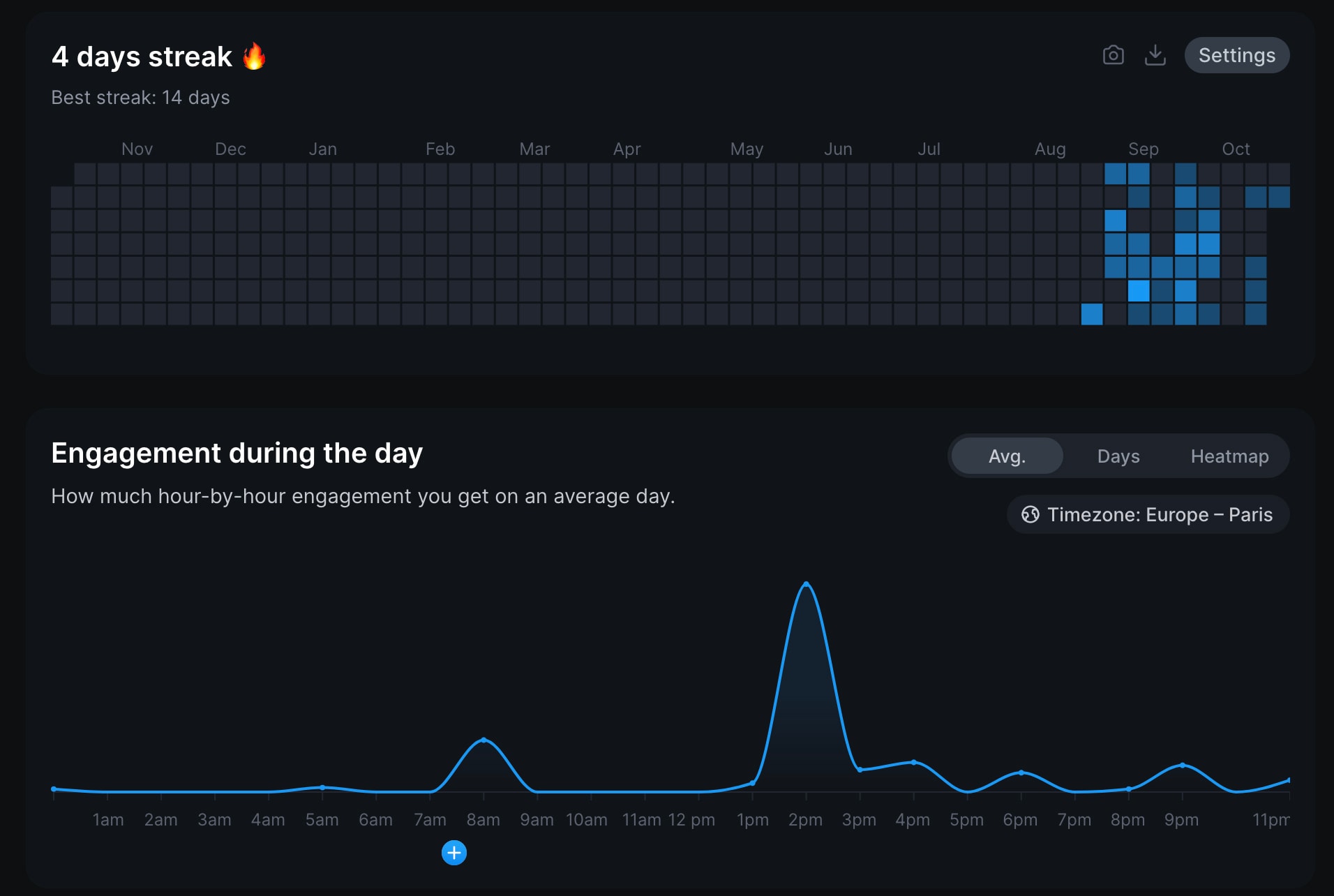1334x896 pixels.
Task: Click the 2pm peak on the engagement curve
Action: 807,585
